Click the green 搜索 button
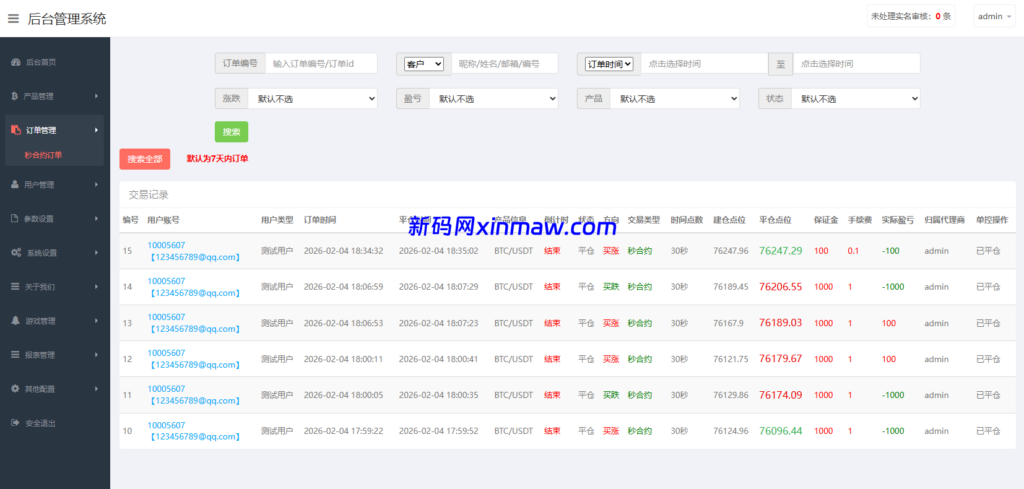1024x489 pixels. (231, 132)
